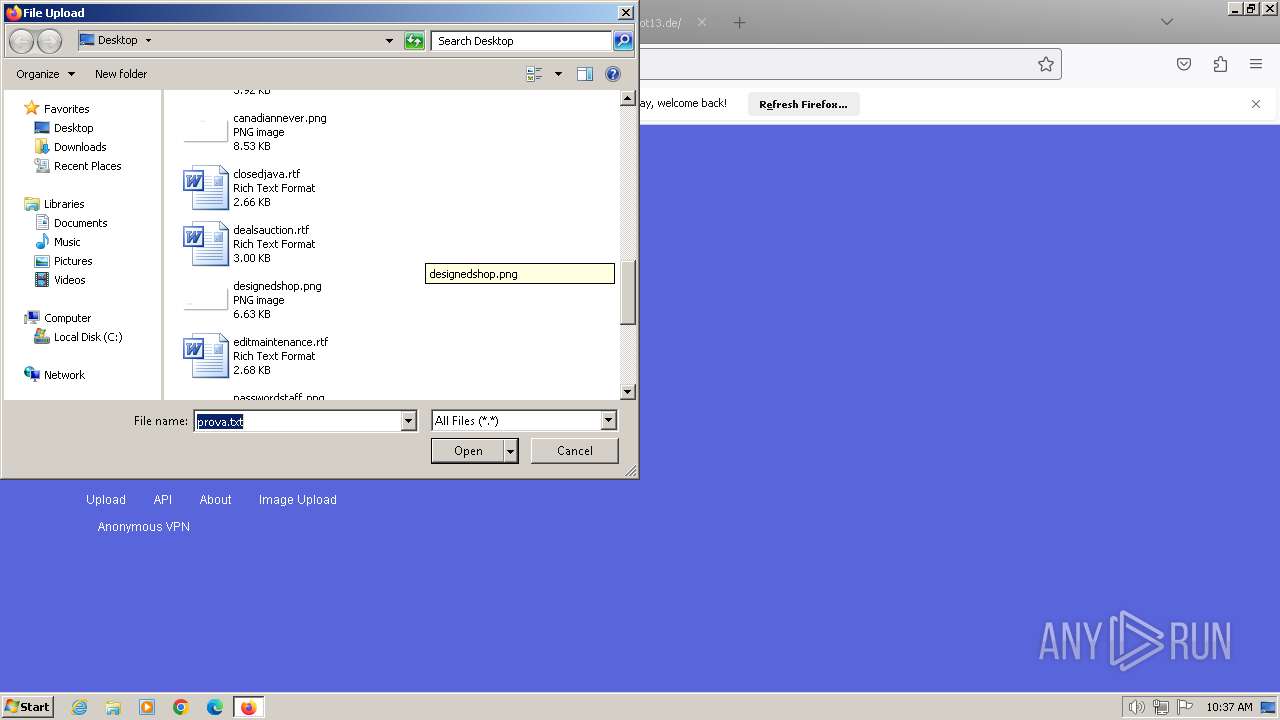Click the Change your view icon

point(535,74)
